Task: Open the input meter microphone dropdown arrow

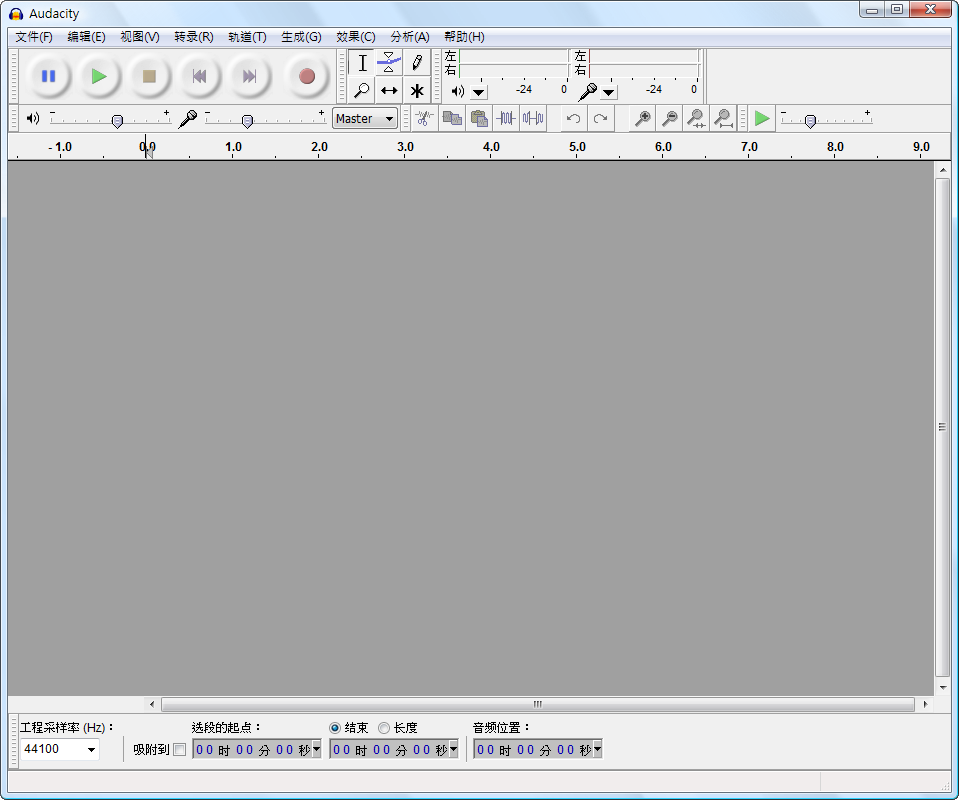Action: pyautogui.click(x=609, y=92)
